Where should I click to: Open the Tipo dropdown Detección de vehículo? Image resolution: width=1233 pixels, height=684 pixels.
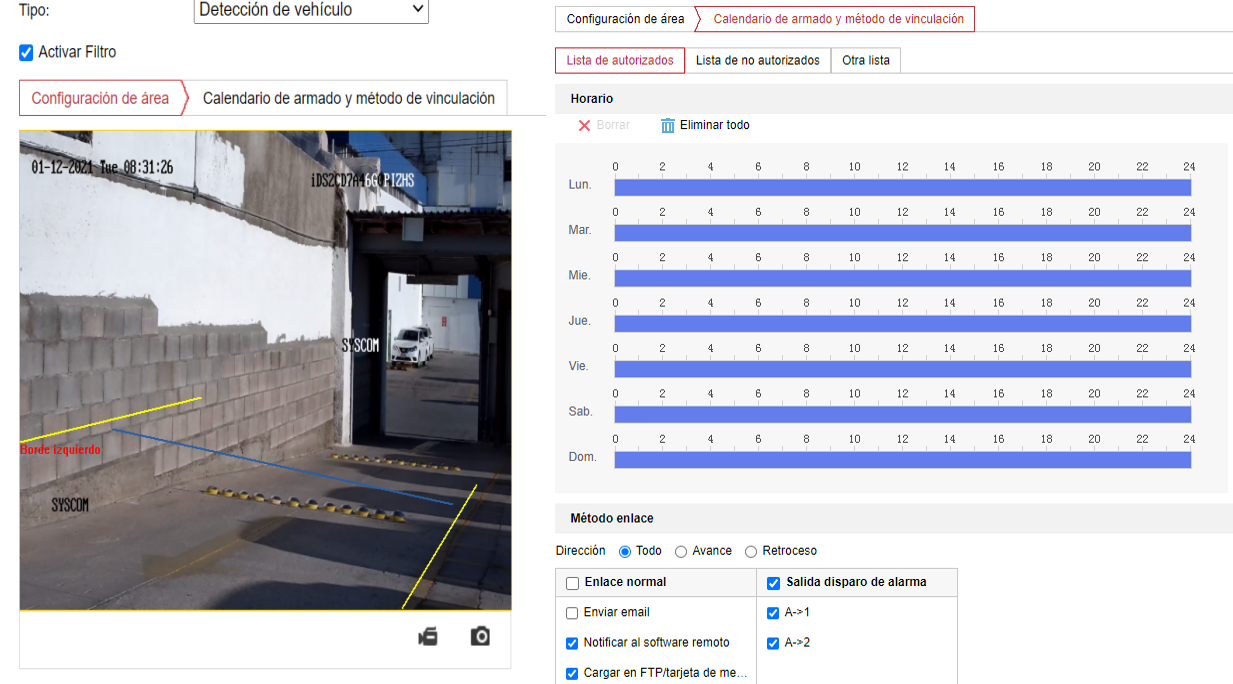click(x=311, y=11)
